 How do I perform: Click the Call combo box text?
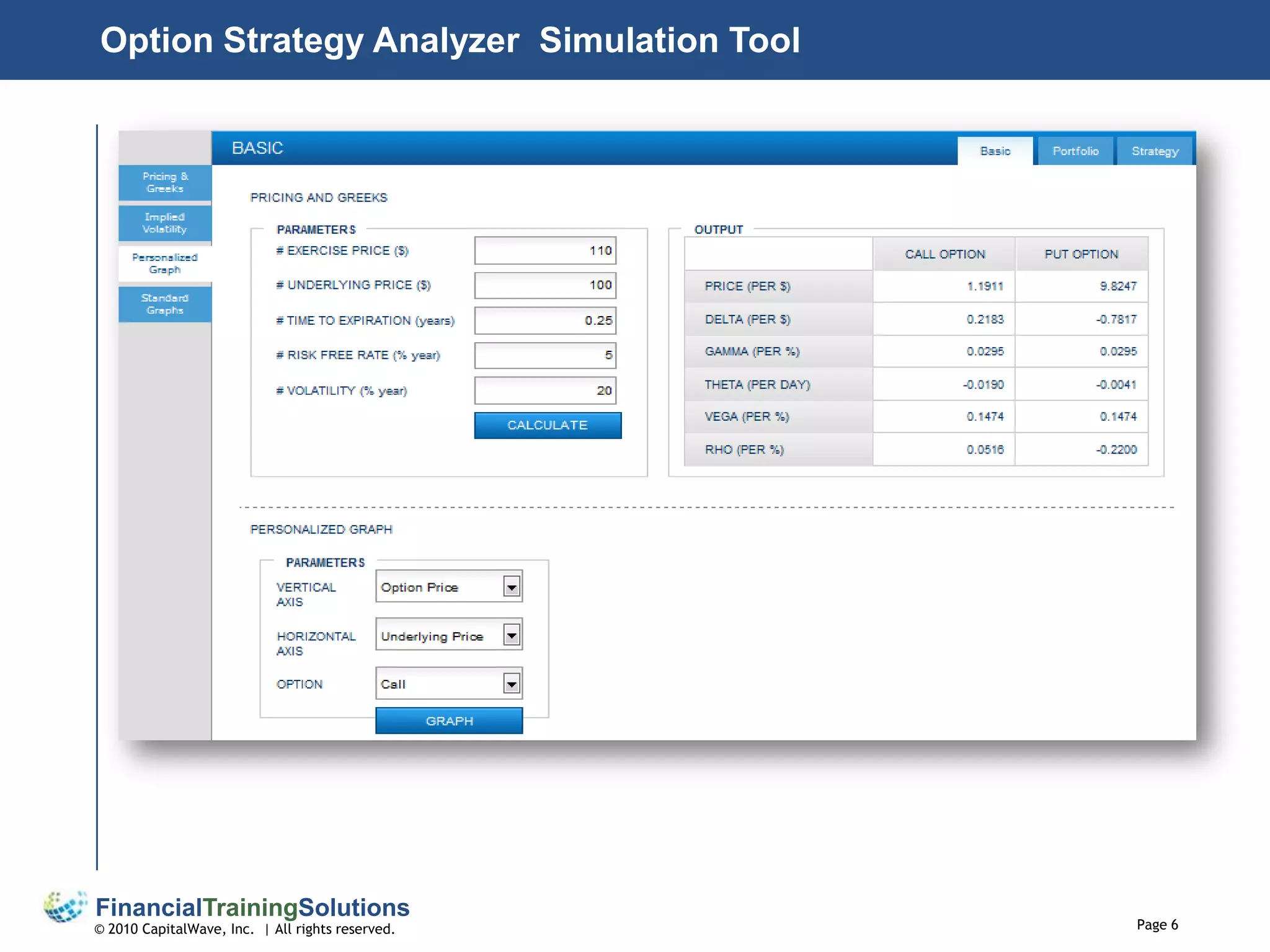click(x=393, y=684)
